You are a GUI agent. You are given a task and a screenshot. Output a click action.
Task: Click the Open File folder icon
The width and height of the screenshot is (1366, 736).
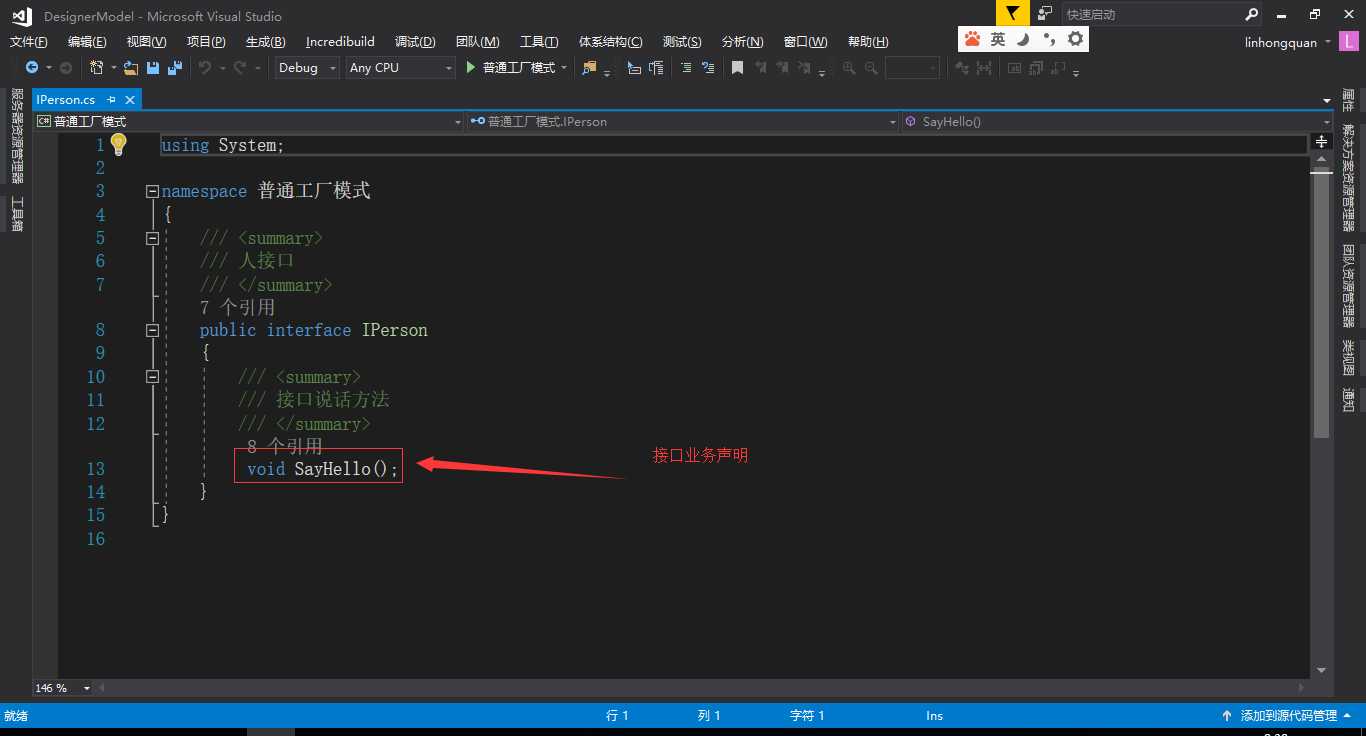click(131, 67)
